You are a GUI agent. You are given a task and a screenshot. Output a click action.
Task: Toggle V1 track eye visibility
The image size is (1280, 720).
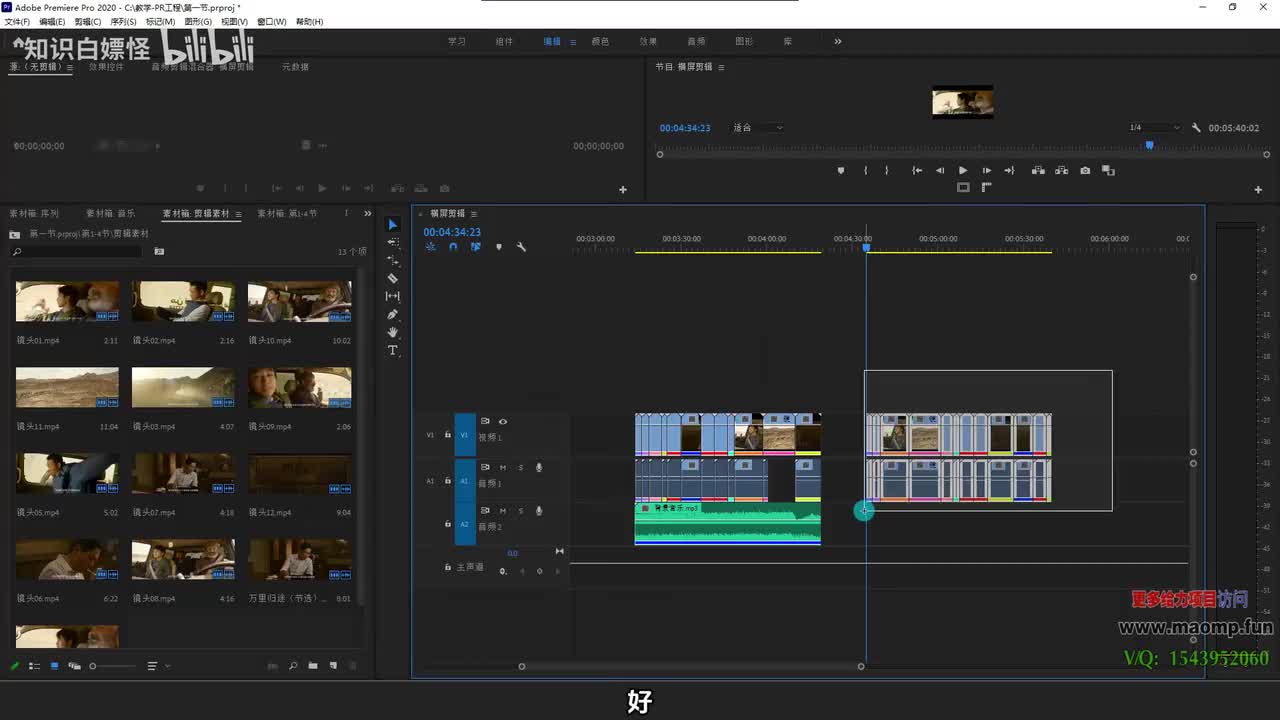(x=503, y=422)
